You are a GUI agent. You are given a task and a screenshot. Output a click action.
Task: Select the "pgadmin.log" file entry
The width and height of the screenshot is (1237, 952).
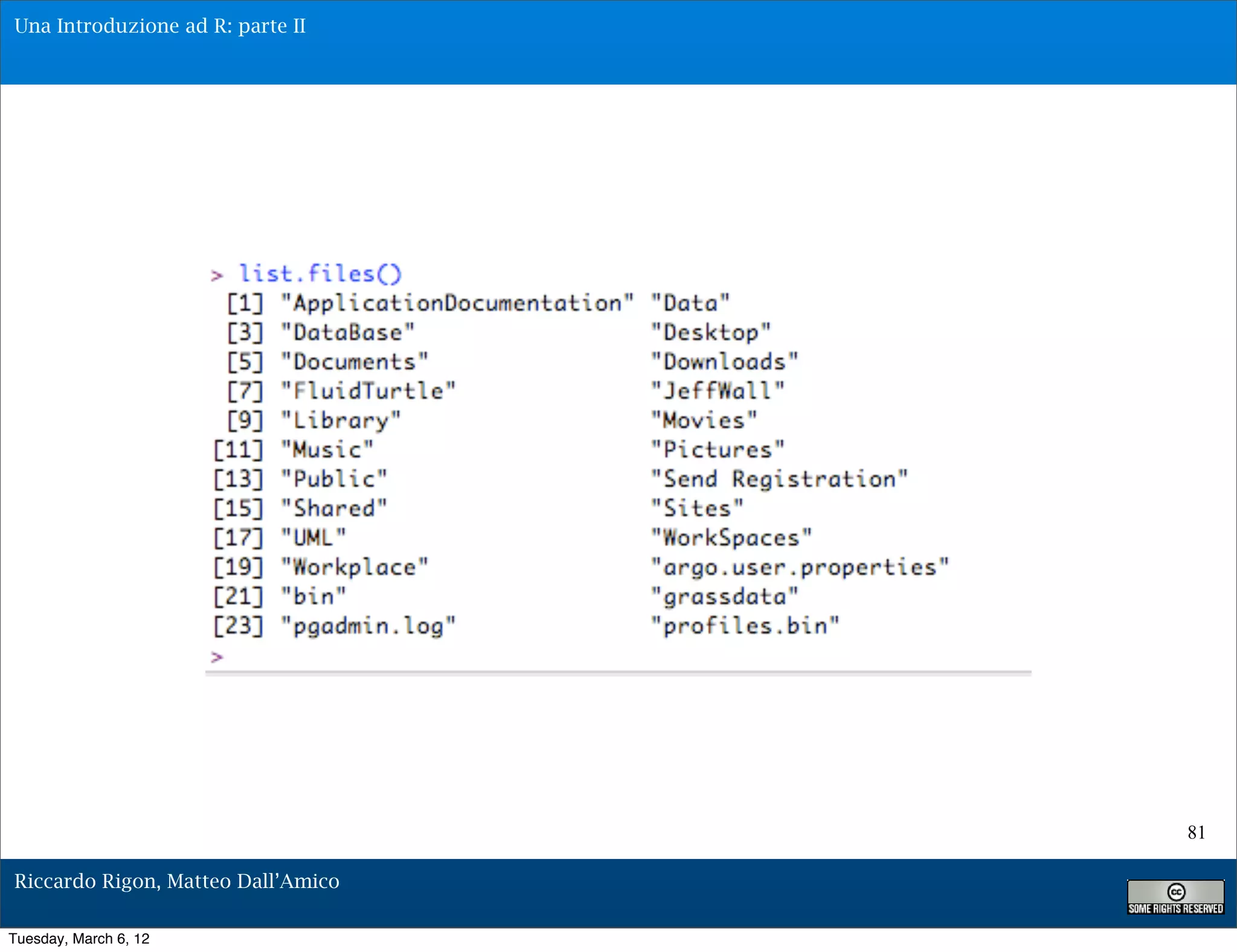pyautogui.click(x=368, y=626)
